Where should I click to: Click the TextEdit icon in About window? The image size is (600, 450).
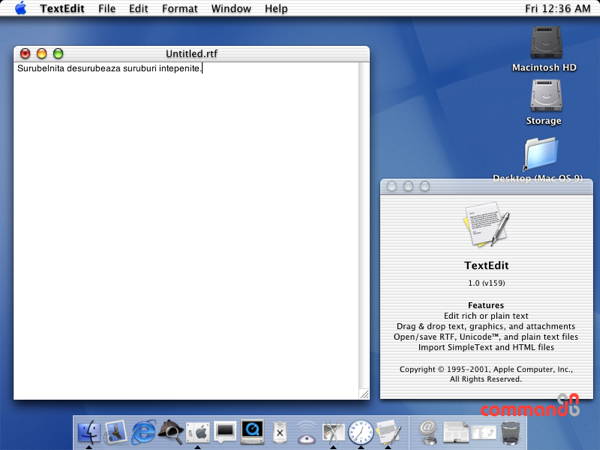coord(486,225)
